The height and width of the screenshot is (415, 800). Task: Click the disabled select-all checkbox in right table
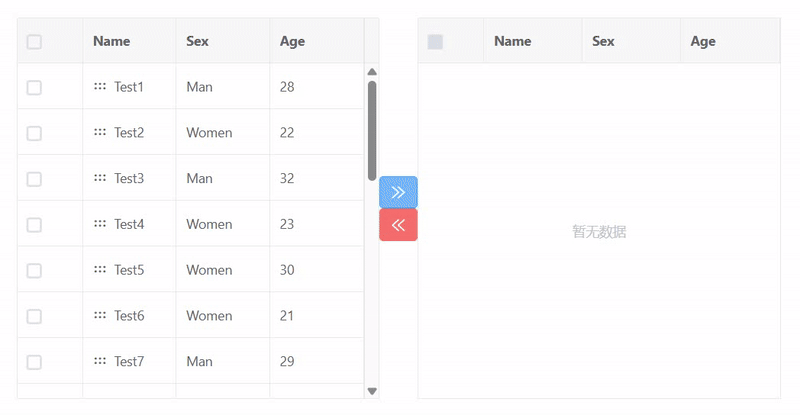(435, 42)
